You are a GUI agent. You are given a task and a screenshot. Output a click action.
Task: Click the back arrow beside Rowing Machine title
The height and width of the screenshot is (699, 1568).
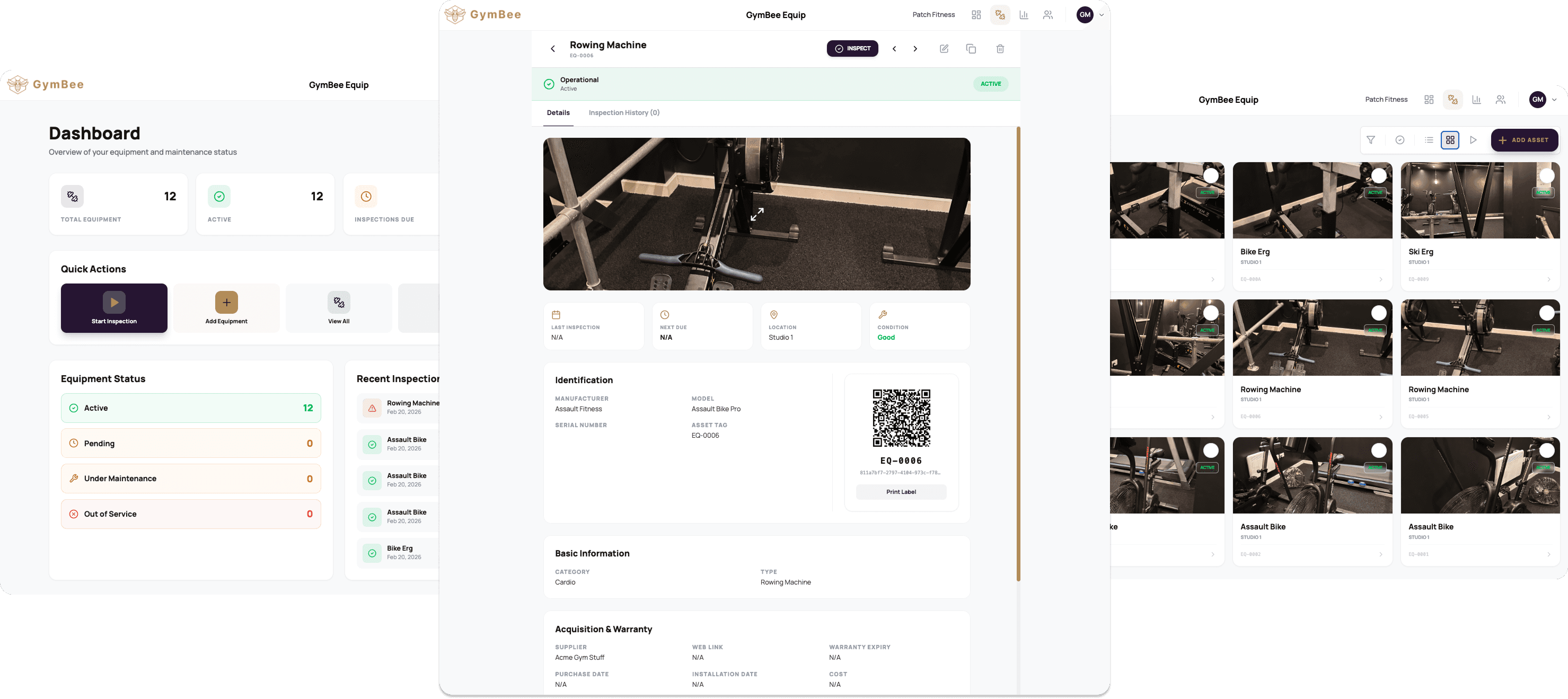pos(553,49)
